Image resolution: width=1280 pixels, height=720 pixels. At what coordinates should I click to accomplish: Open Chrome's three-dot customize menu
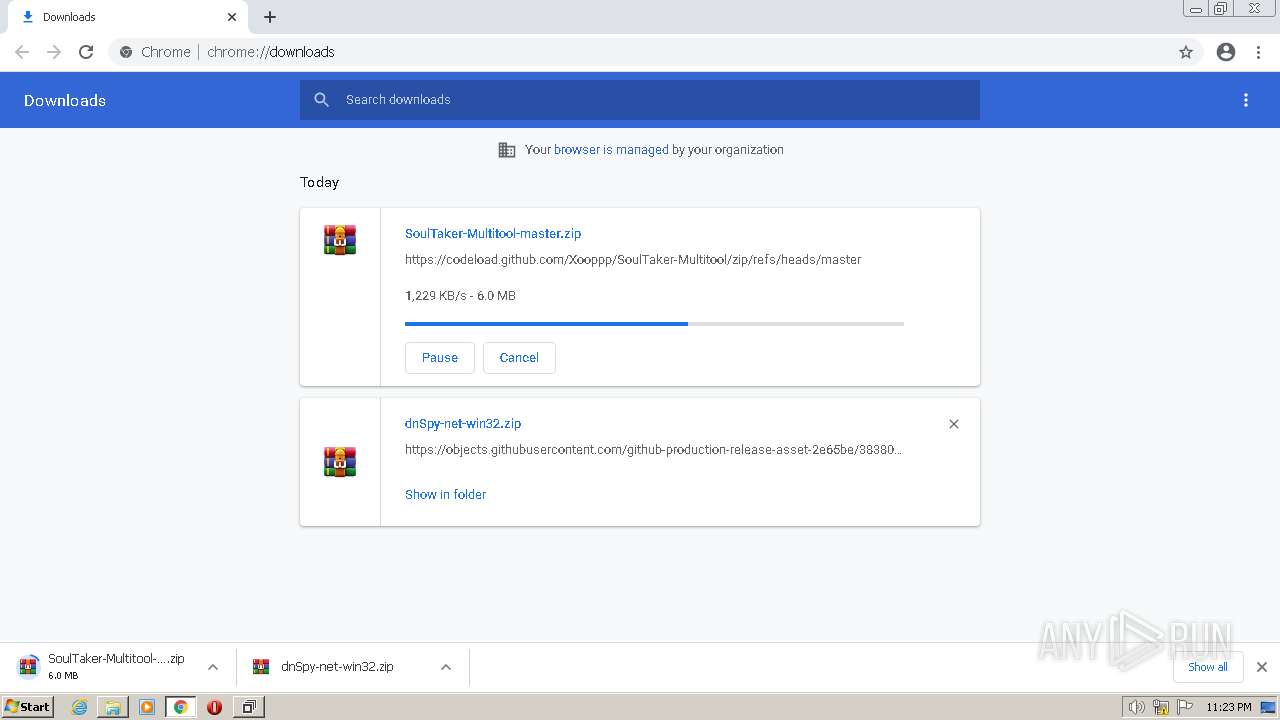[1258, 52]
